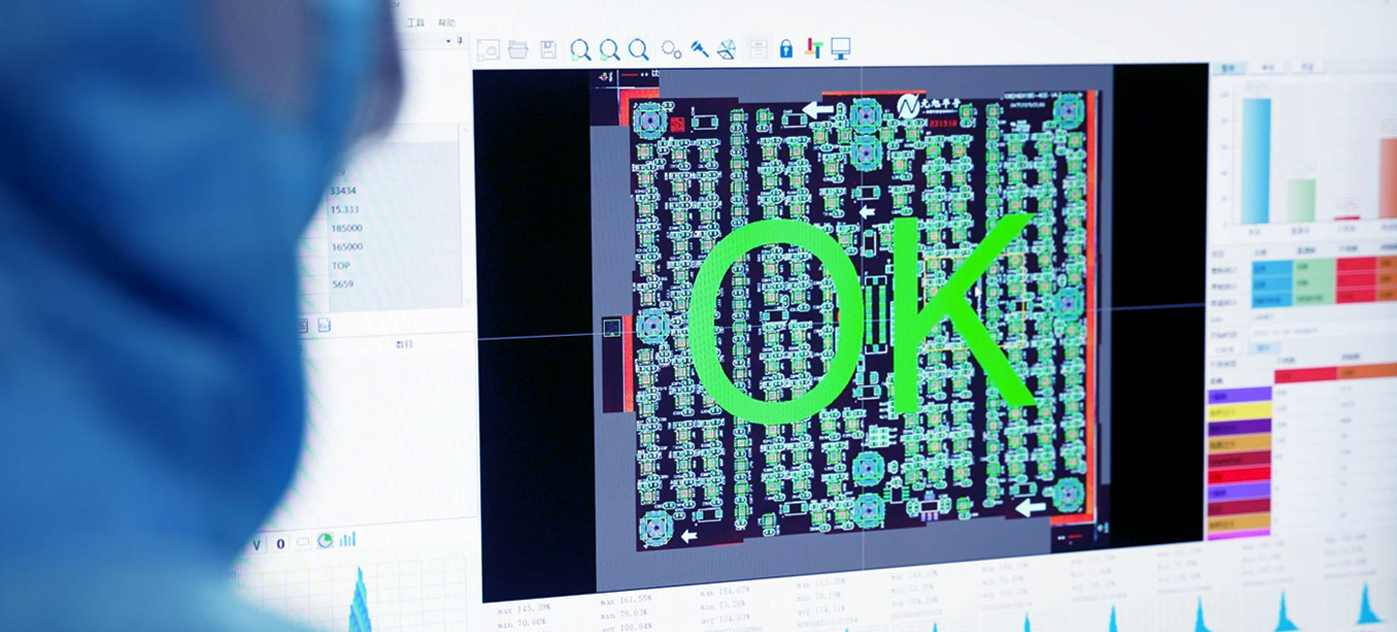Click the green bar in chart
Image resolution: width=1397 pixels, height=632 pixels.
tap(1301, 200)
